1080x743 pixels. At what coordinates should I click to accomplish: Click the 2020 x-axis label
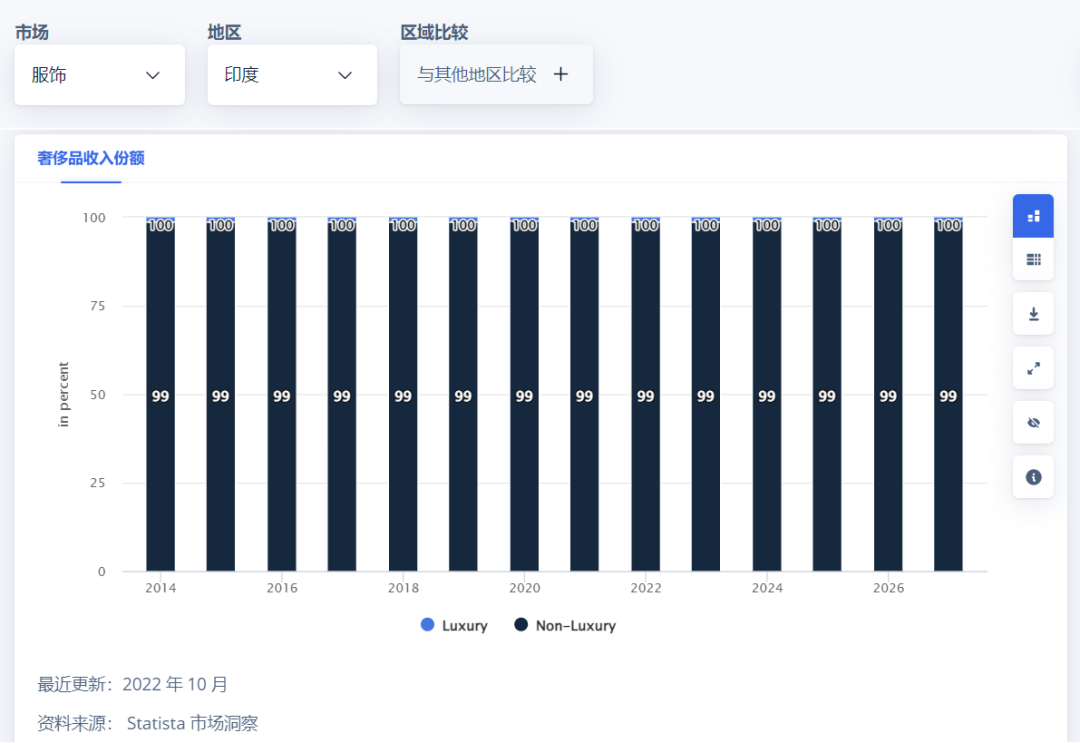524,588
